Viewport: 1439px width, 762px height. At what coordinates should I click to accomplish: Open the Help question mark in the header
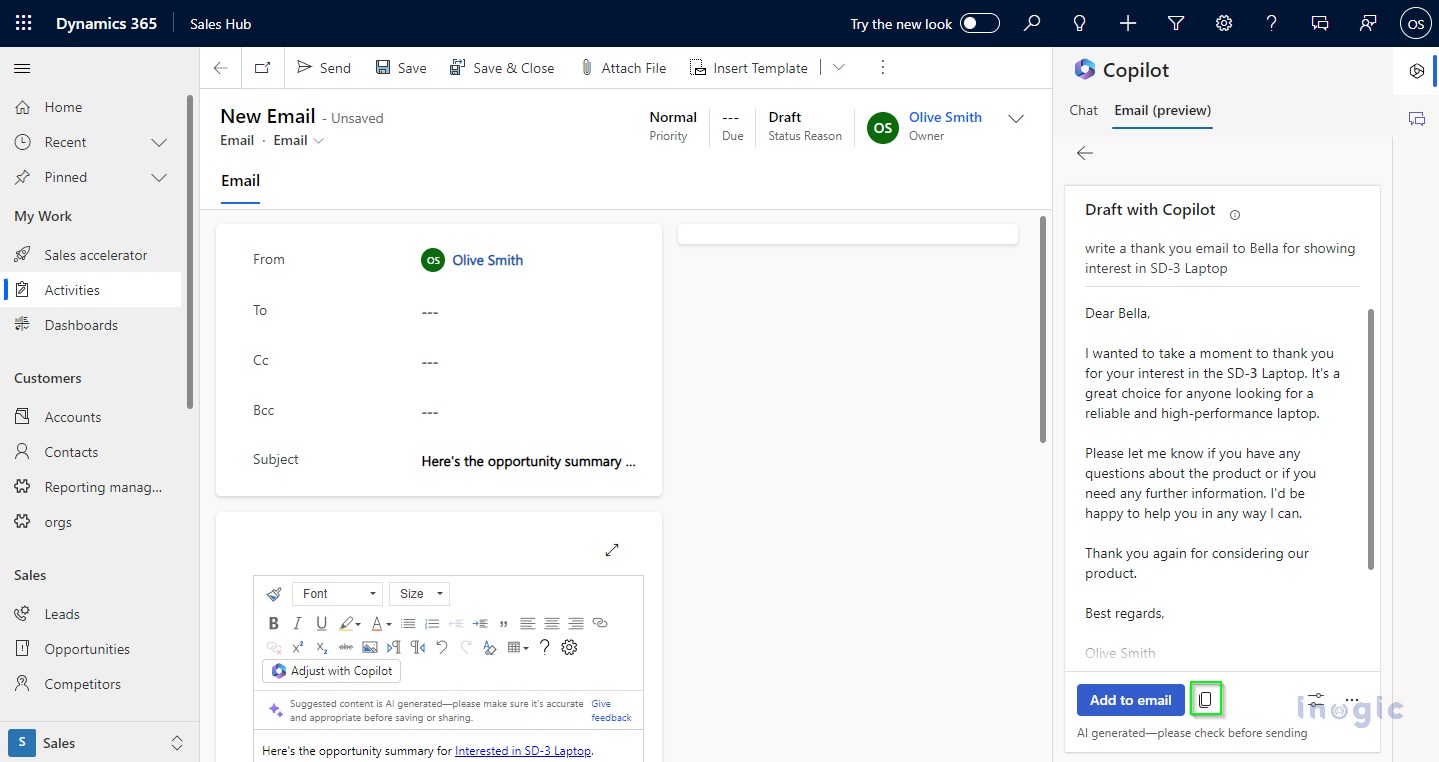[x=1272, y=23]
